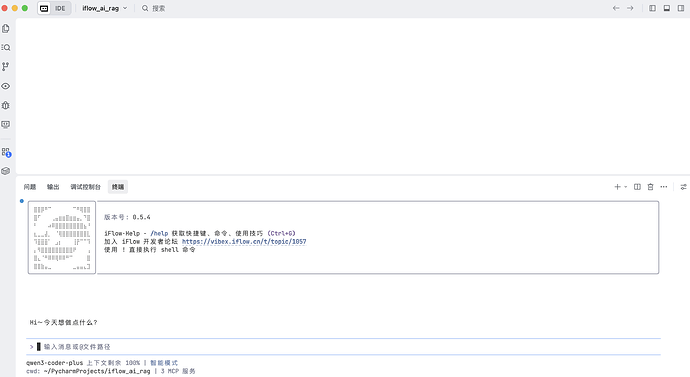The image size is (690, 377).
Task: Toggle the right sidebar layout icon
Action: pyautogui.click(x=681, y=8)
